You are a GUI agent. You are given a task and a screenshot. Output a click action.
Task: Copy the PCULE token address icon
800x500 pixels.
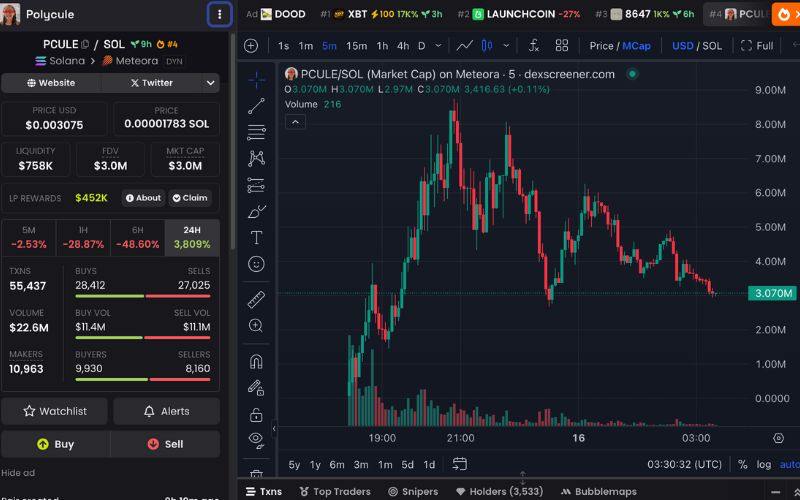click(85, 44)
